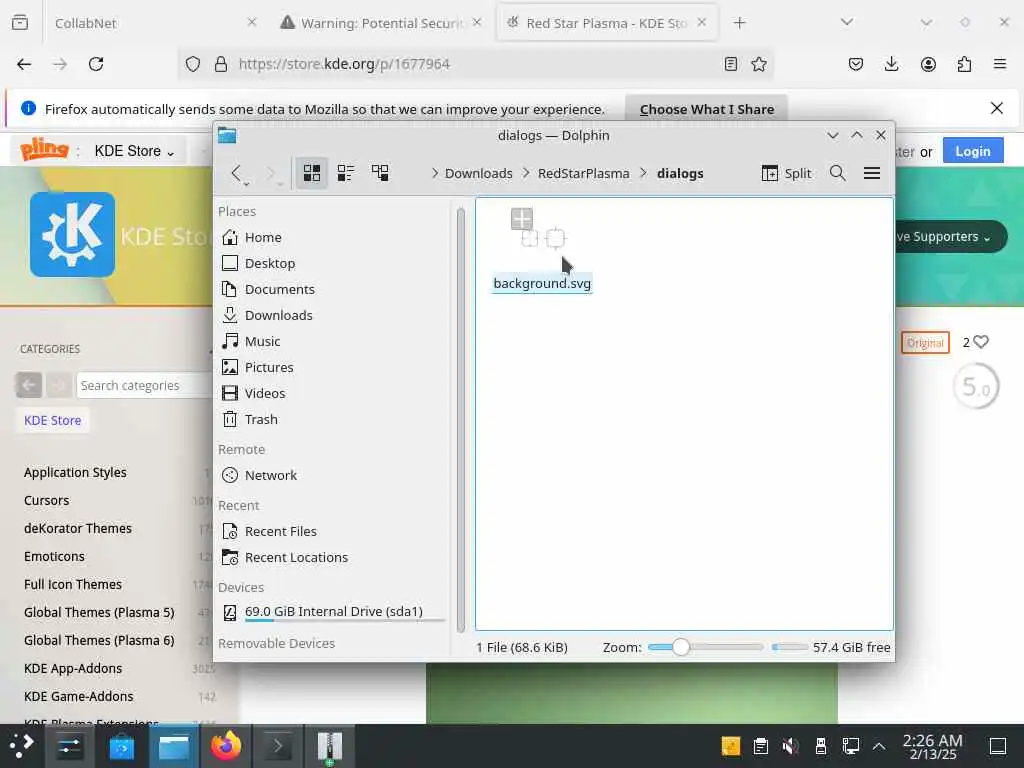
Task: Switch Dolphin to Icons view mode
Action: pyautogui.click(x=312, y=173)
